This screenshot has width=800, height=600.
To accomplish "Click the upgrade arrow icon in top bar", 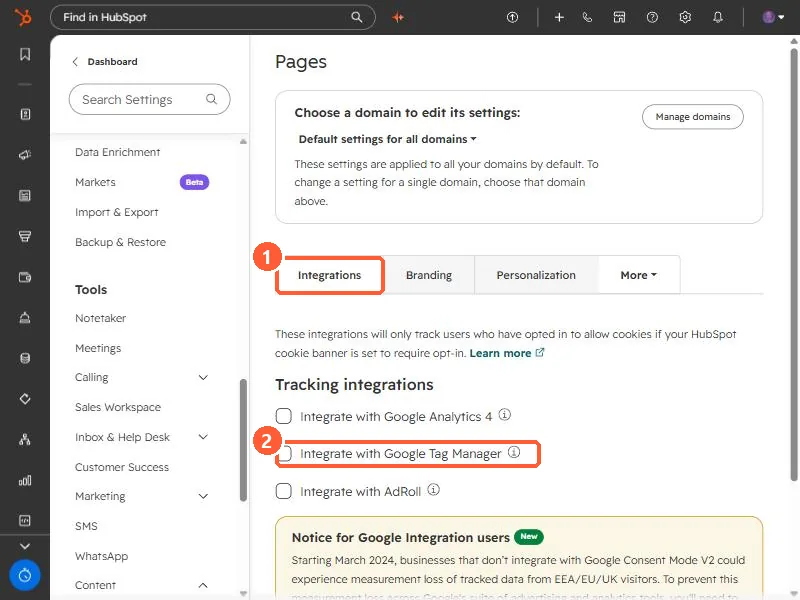I will click(512, 17).
